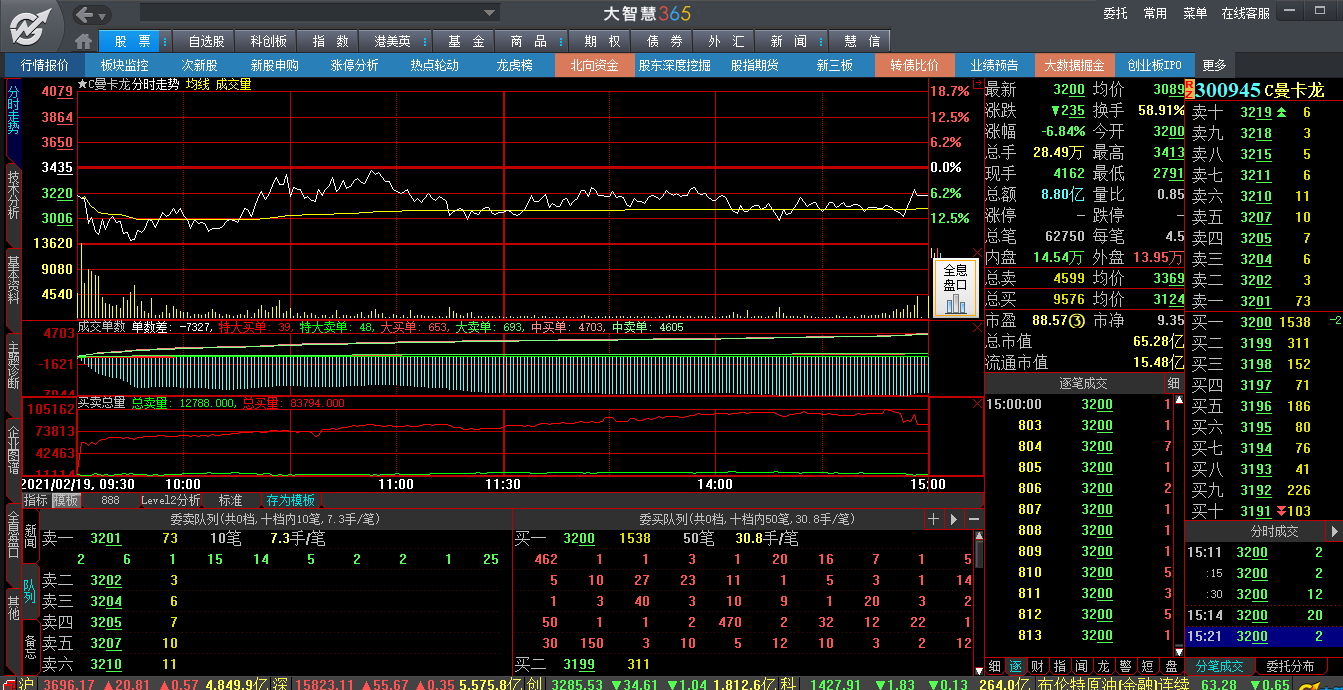Select the 888 template
The width and height of the screenshot is (1343, 690).
[110, 500]
